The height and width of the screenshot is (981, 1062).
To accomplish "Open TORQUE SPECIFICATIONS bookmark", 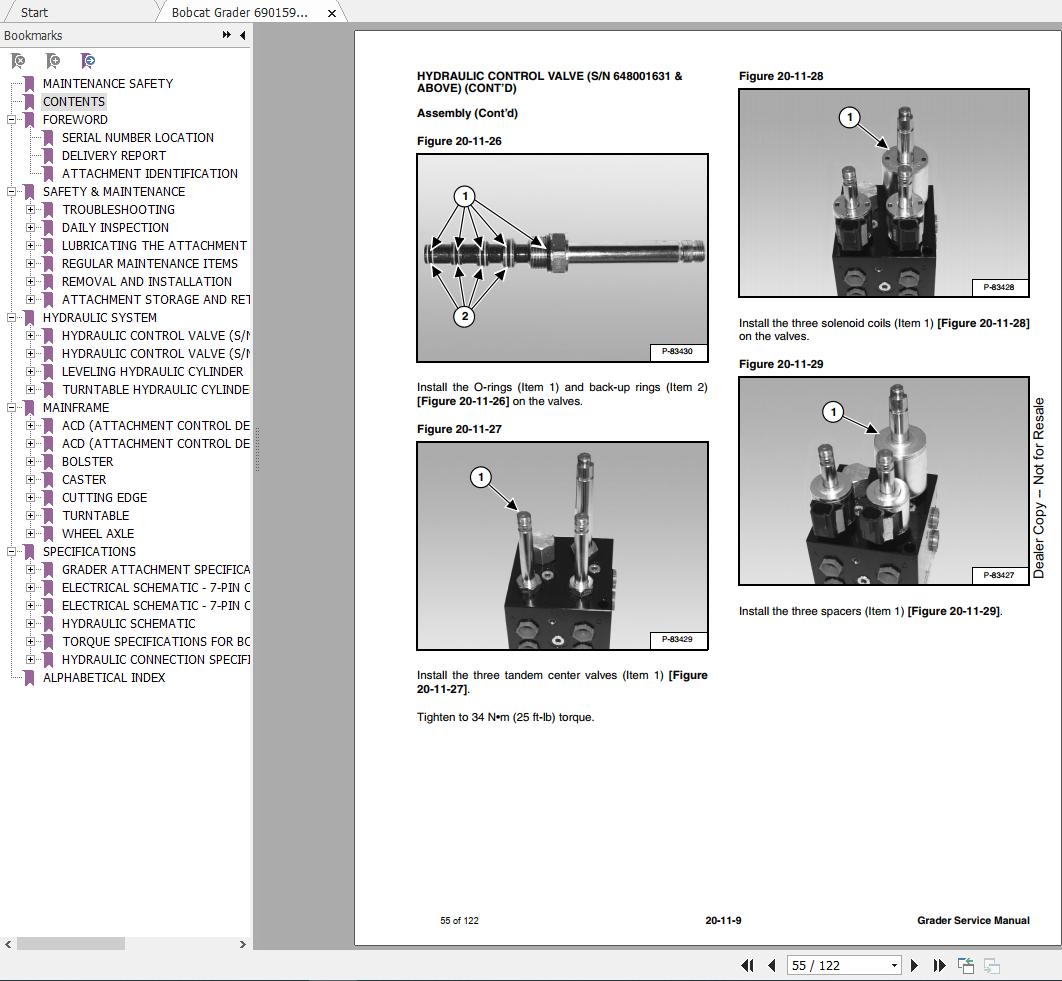I will (x=156, y=642).
